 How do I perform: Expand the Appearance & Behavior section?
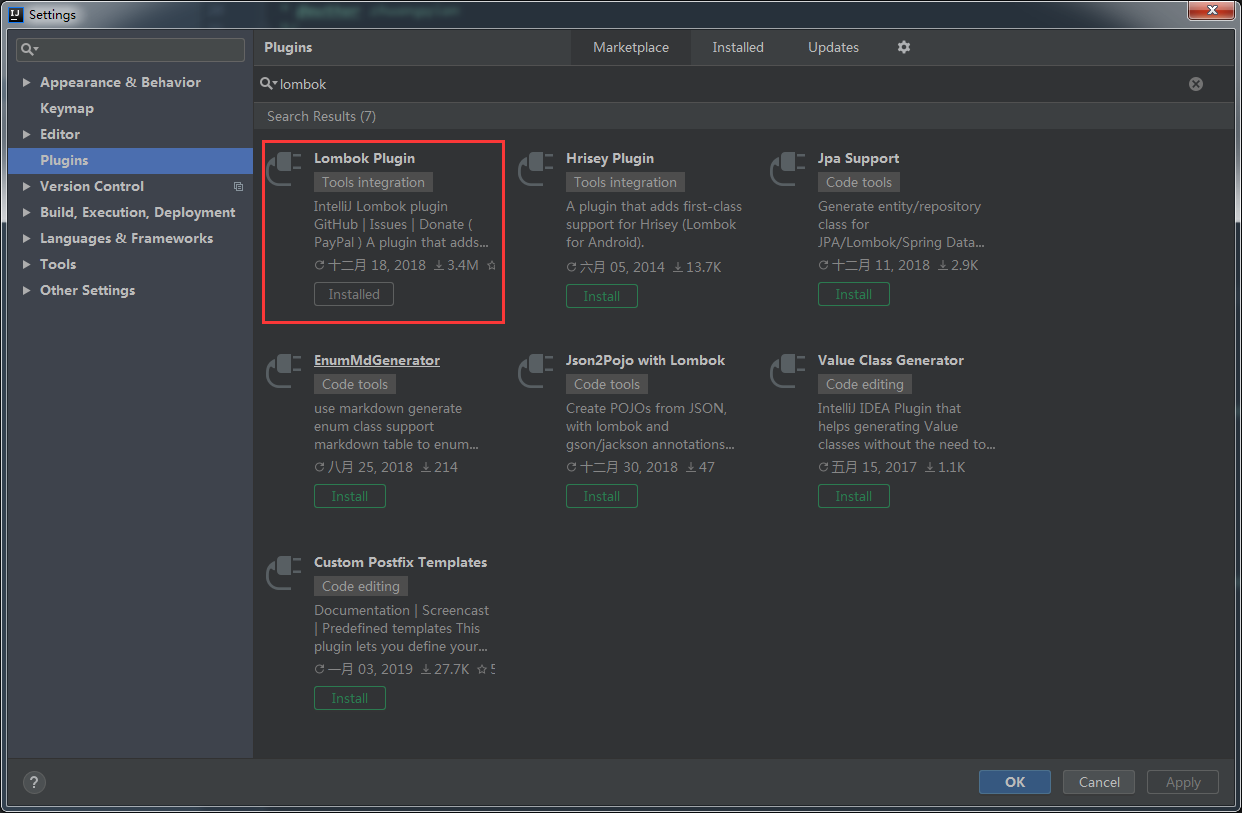tap(26, 82)
